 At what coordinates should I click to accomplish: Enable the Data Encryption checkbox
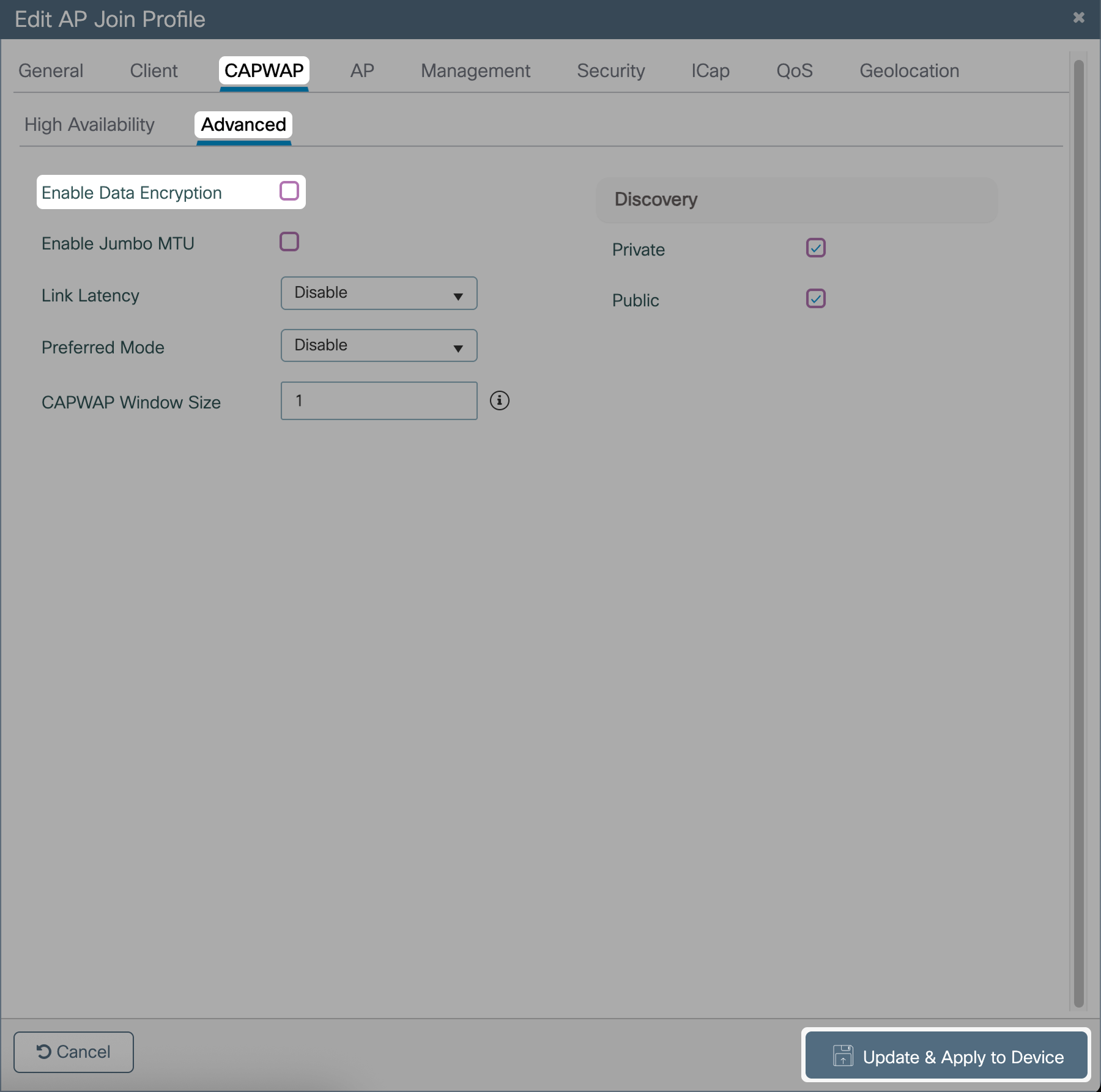(x=289, y=191)
